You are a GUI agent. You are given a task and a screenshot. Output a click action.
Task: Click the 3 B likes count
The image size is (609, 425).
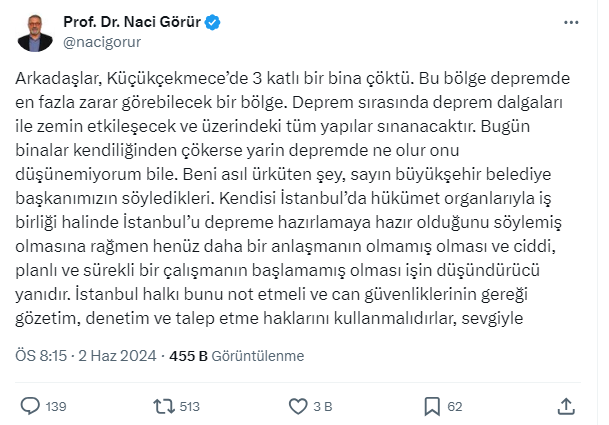(x=324, y=407)
